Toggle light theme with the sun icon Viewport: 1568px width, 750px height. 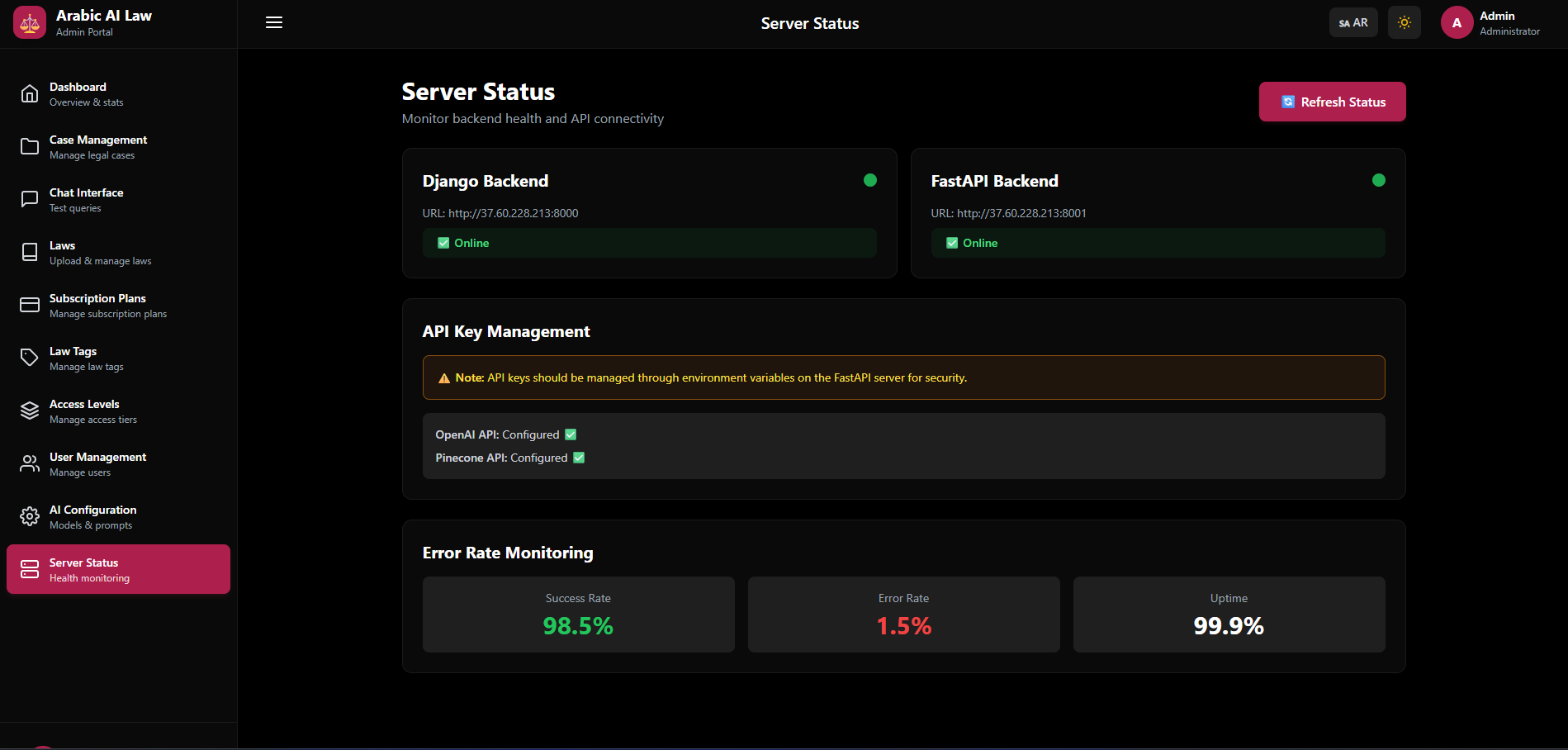1405,22
